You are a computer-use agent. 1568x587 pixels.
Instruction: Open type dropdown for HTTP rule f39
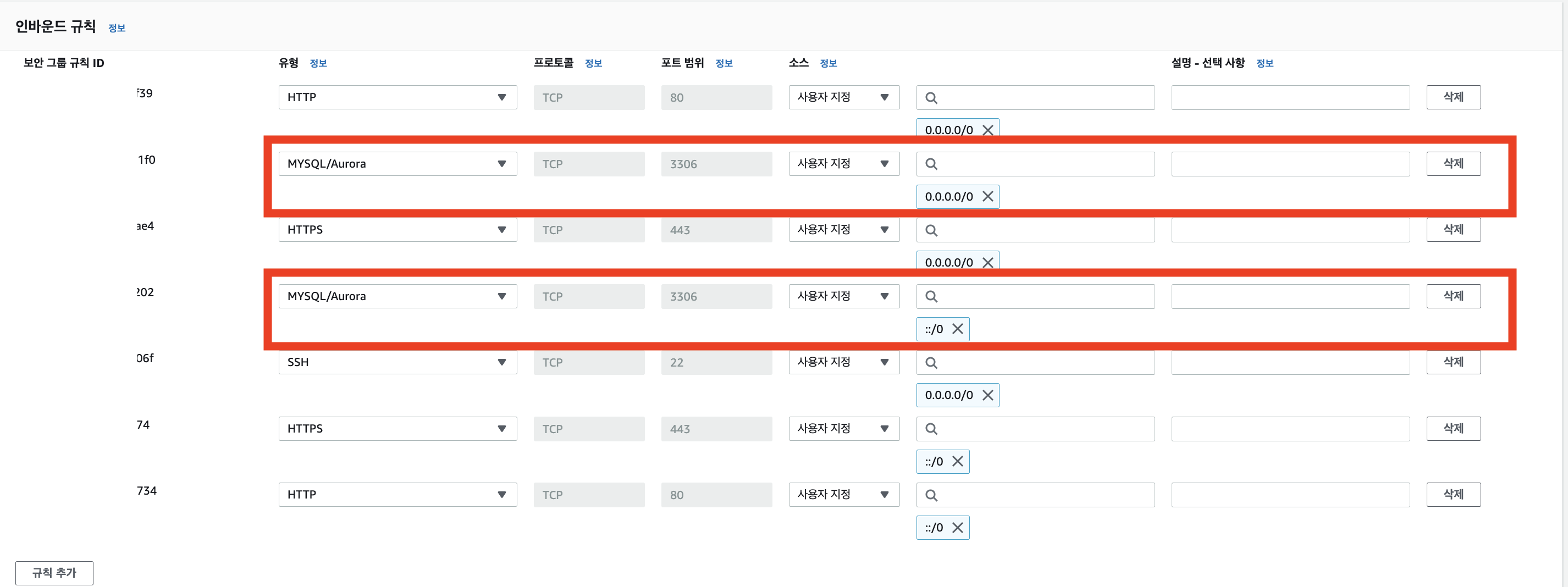(397, 97)
